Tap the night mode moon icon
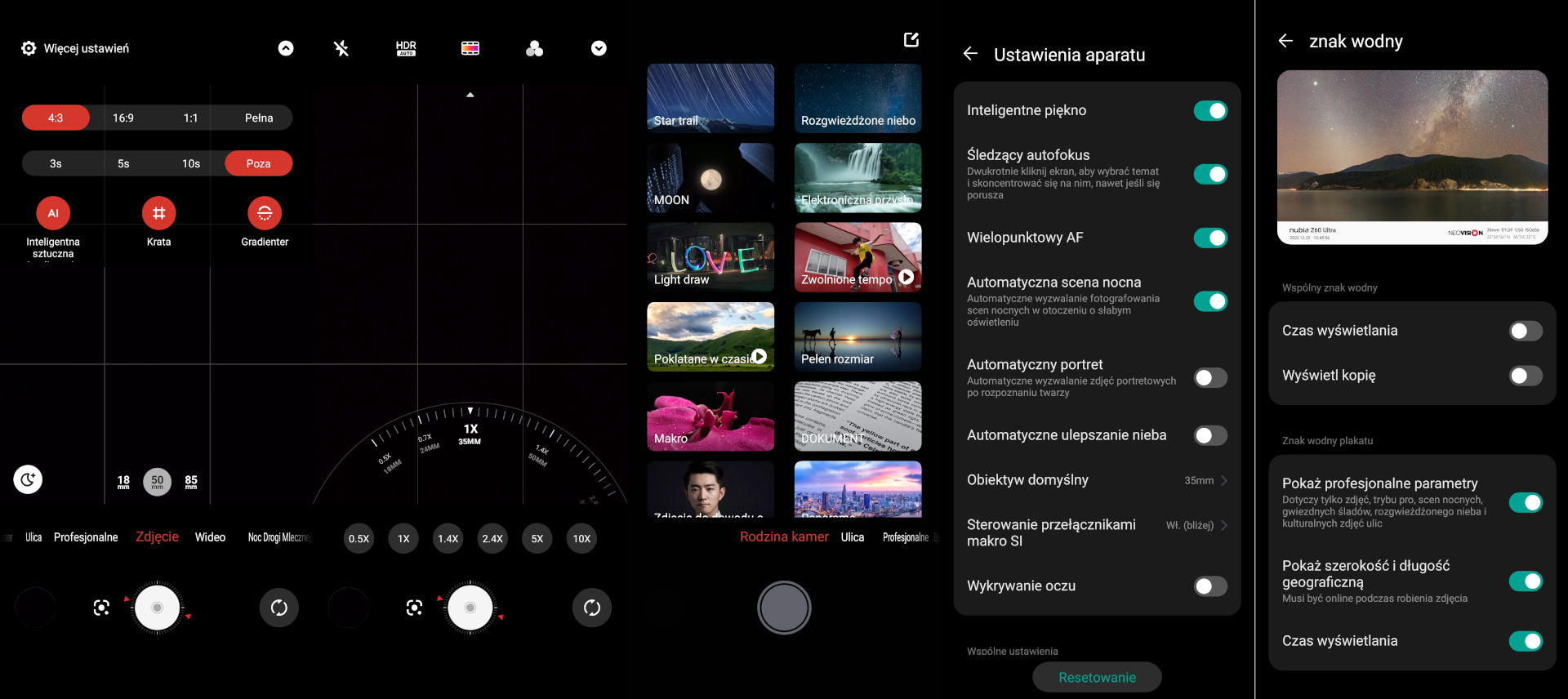Screen dimensions: 1568x699 (x=28, y=479)
